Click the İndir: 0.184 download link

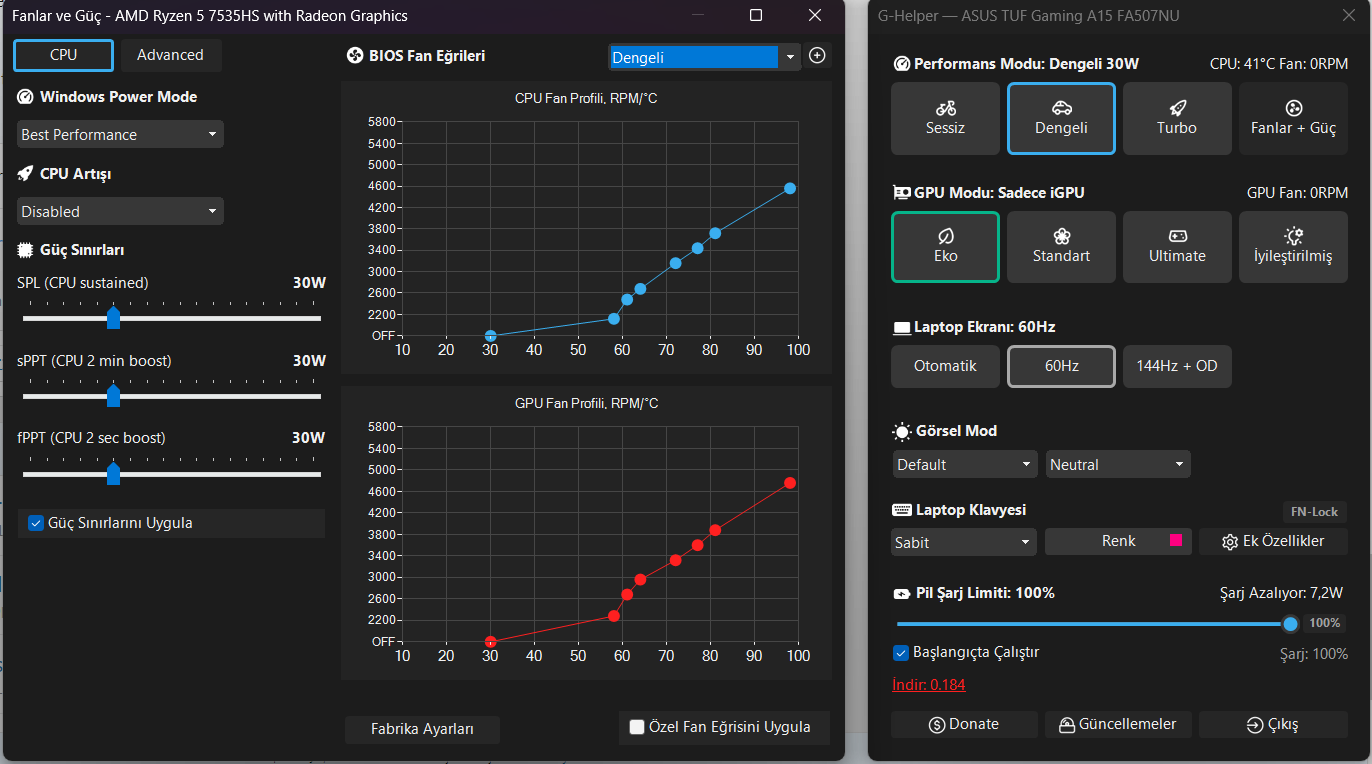pyautogui.click(x=929, y=685)
